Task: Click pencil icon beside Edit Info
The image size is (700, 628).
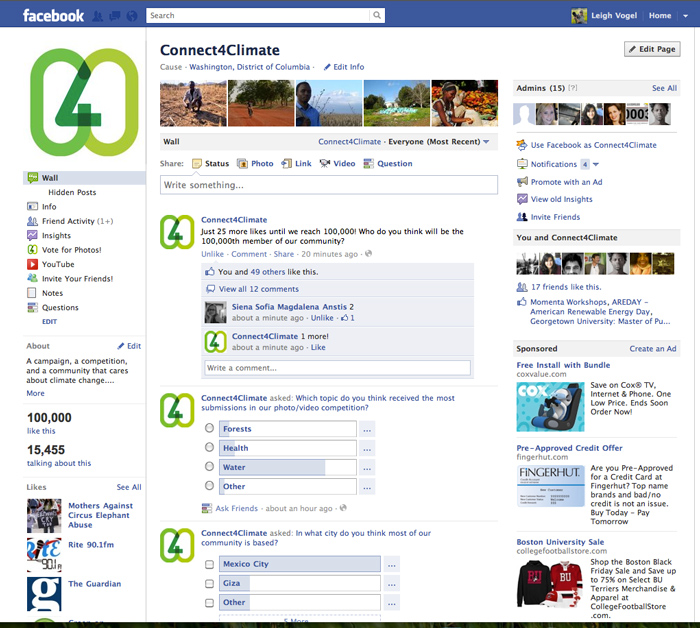Action: click(x=327, y=67)
